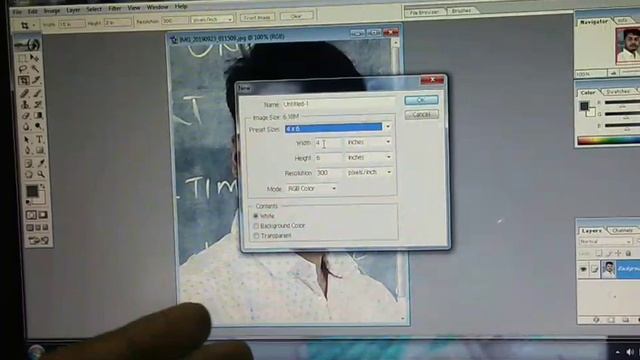Click the Navigator preview thumbnail

coord(628,45)
